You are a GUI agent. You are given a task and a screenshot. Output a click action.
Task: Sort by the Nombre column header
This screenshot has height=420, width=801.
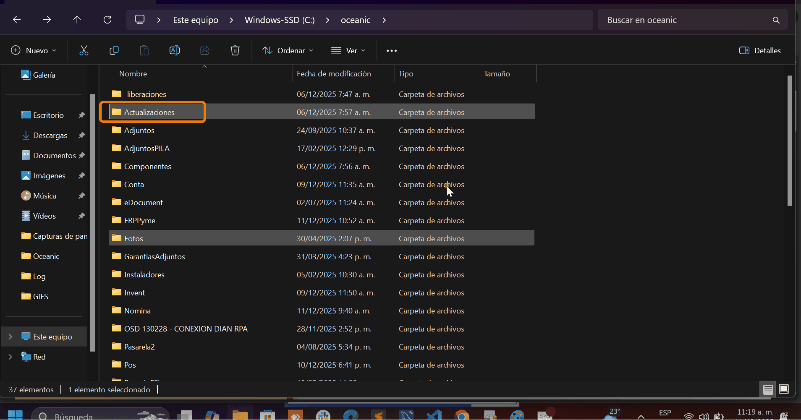pyautogui.click(x=133, y=74)
